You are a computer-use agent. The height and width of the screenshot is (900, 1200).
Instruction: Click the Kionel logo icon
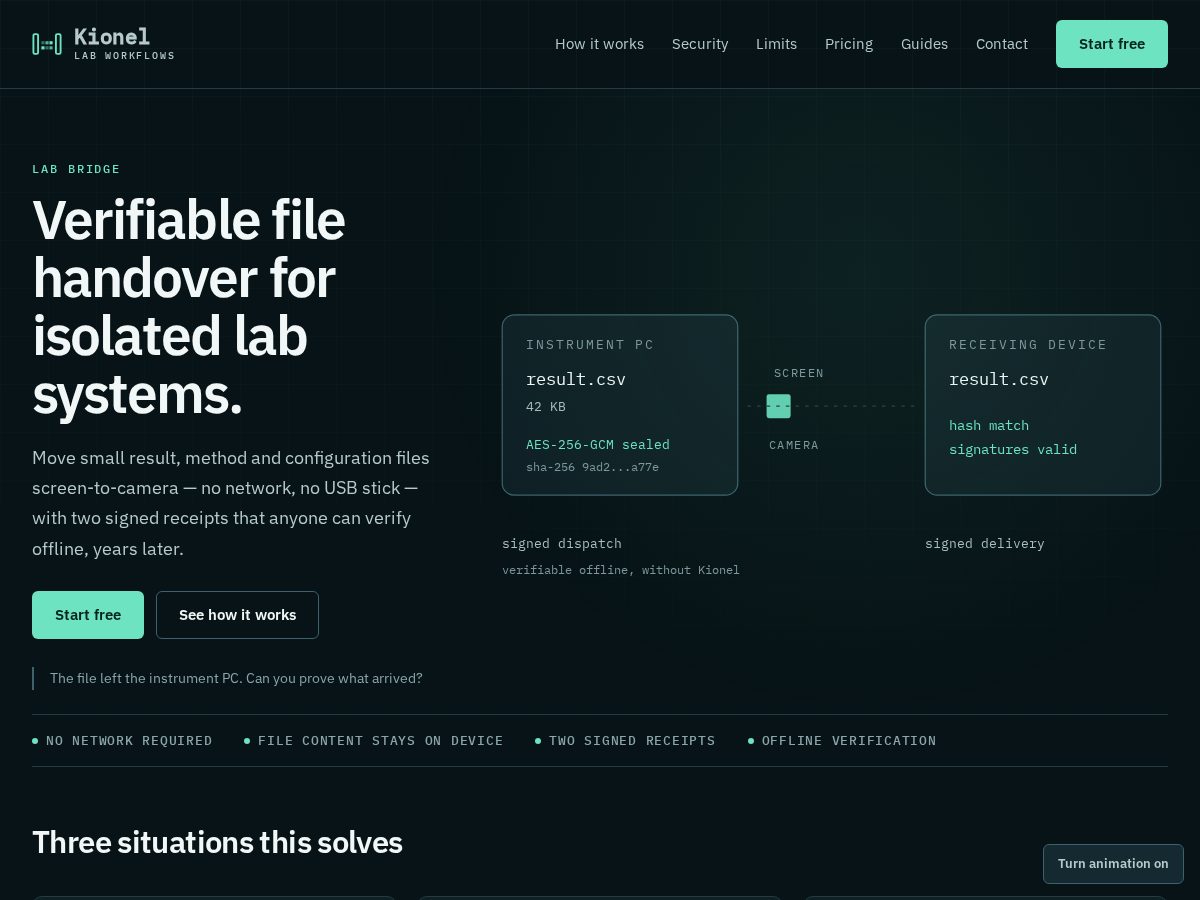point(47,44)
